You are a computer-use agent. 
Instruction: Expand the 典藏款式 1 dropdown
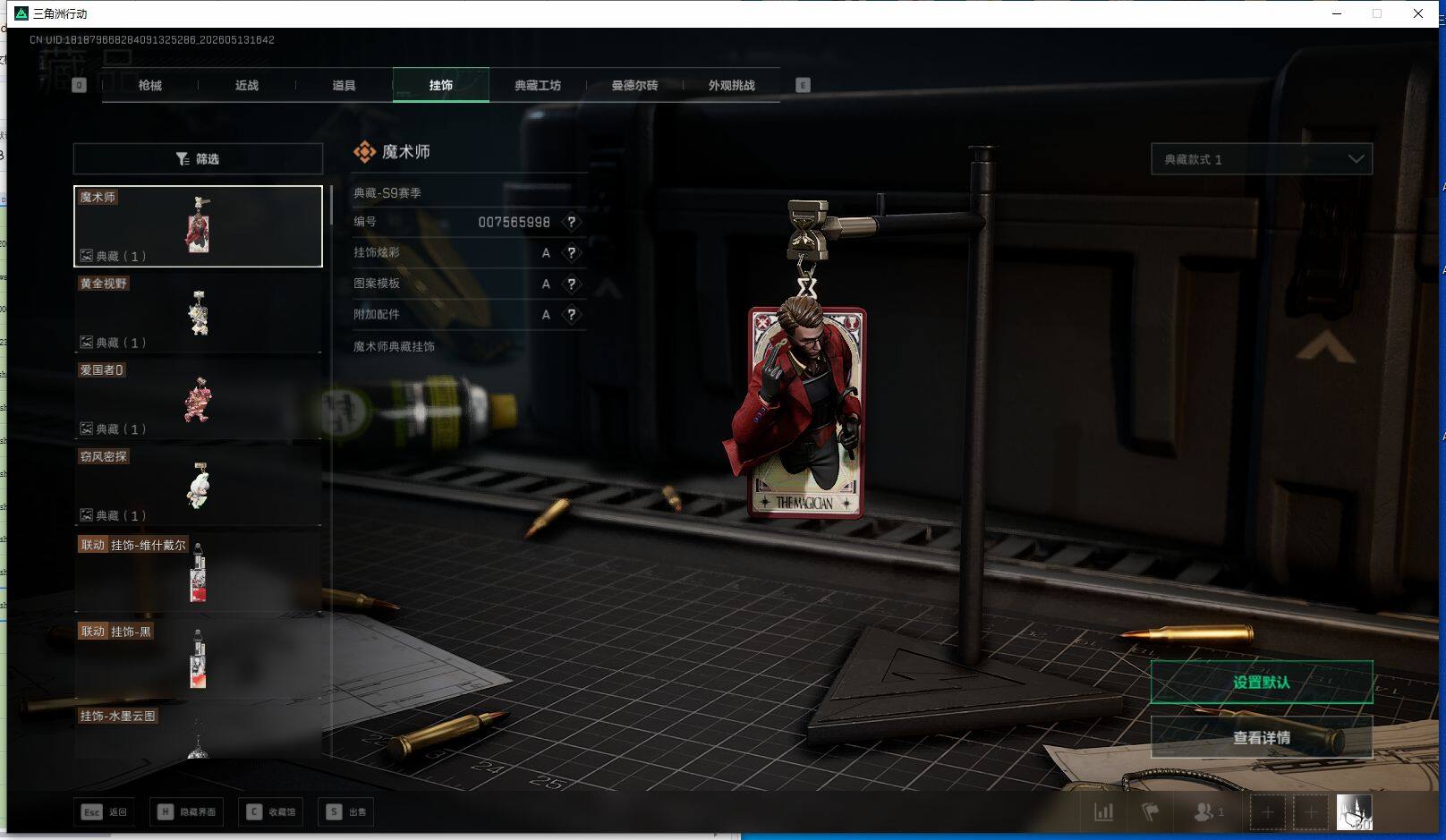tap(1262, 159)
